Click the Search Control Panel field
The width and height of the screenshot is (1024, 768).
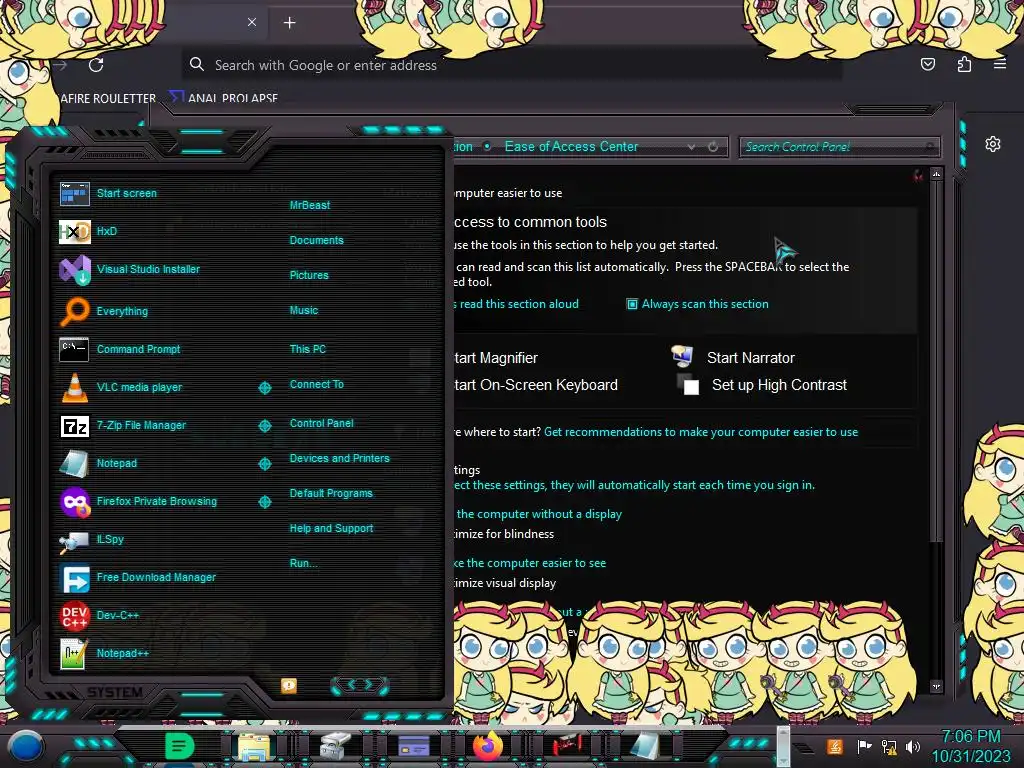coord(839,147)
